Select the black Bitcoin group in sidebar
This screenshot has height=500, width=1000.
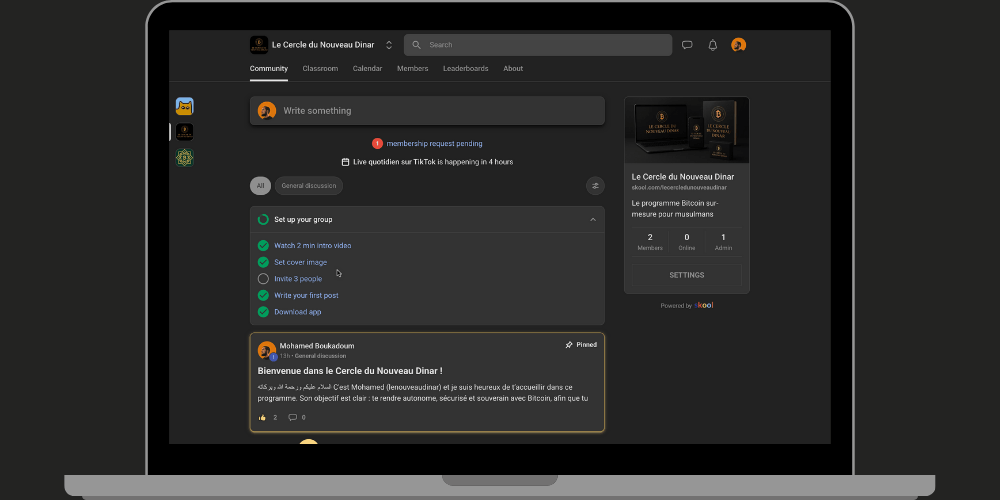(185, 132)
